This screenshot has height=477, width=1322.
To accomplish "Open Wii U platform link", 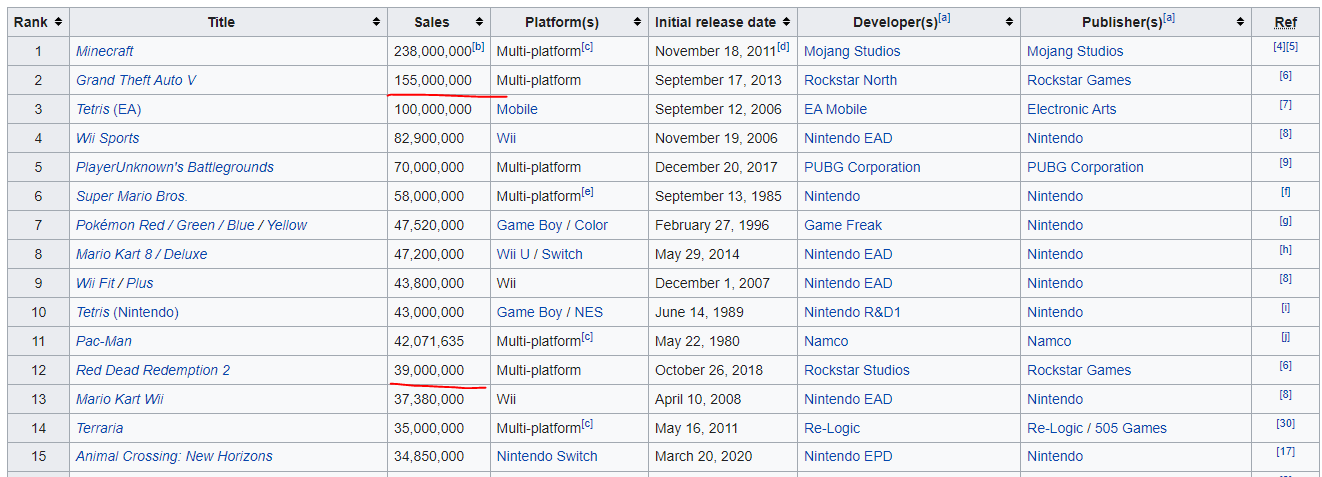I will 513,254.
